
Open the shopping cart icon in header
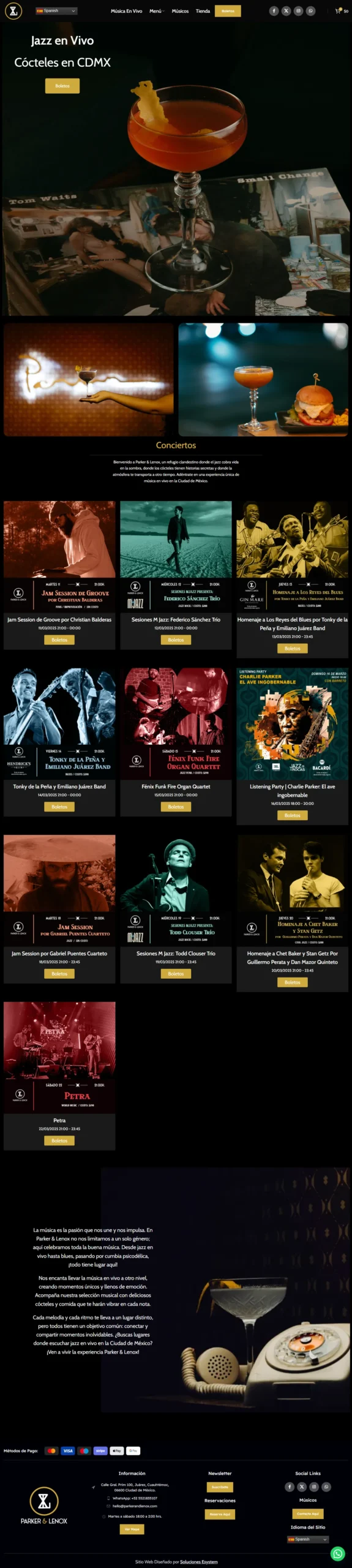[337, 11]
